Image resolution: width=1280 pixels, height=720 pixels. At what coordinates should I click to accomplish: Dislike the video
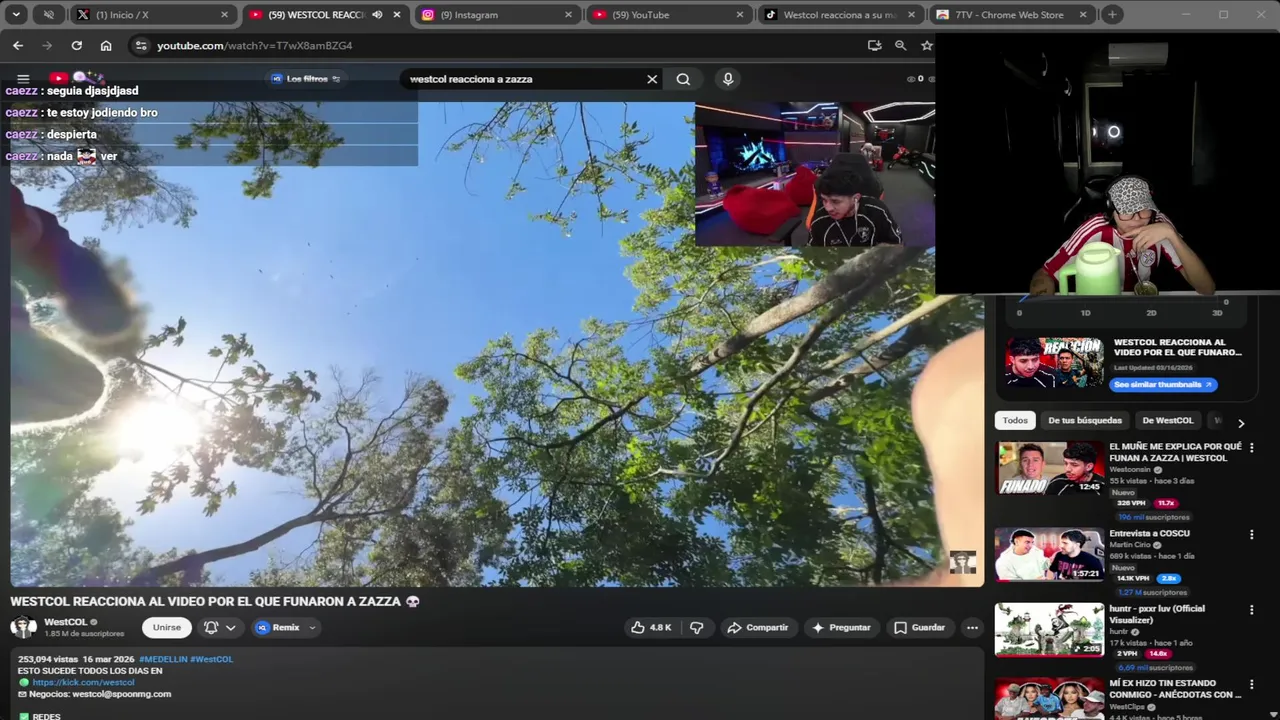pyautogui.click(x=696, y=627)
